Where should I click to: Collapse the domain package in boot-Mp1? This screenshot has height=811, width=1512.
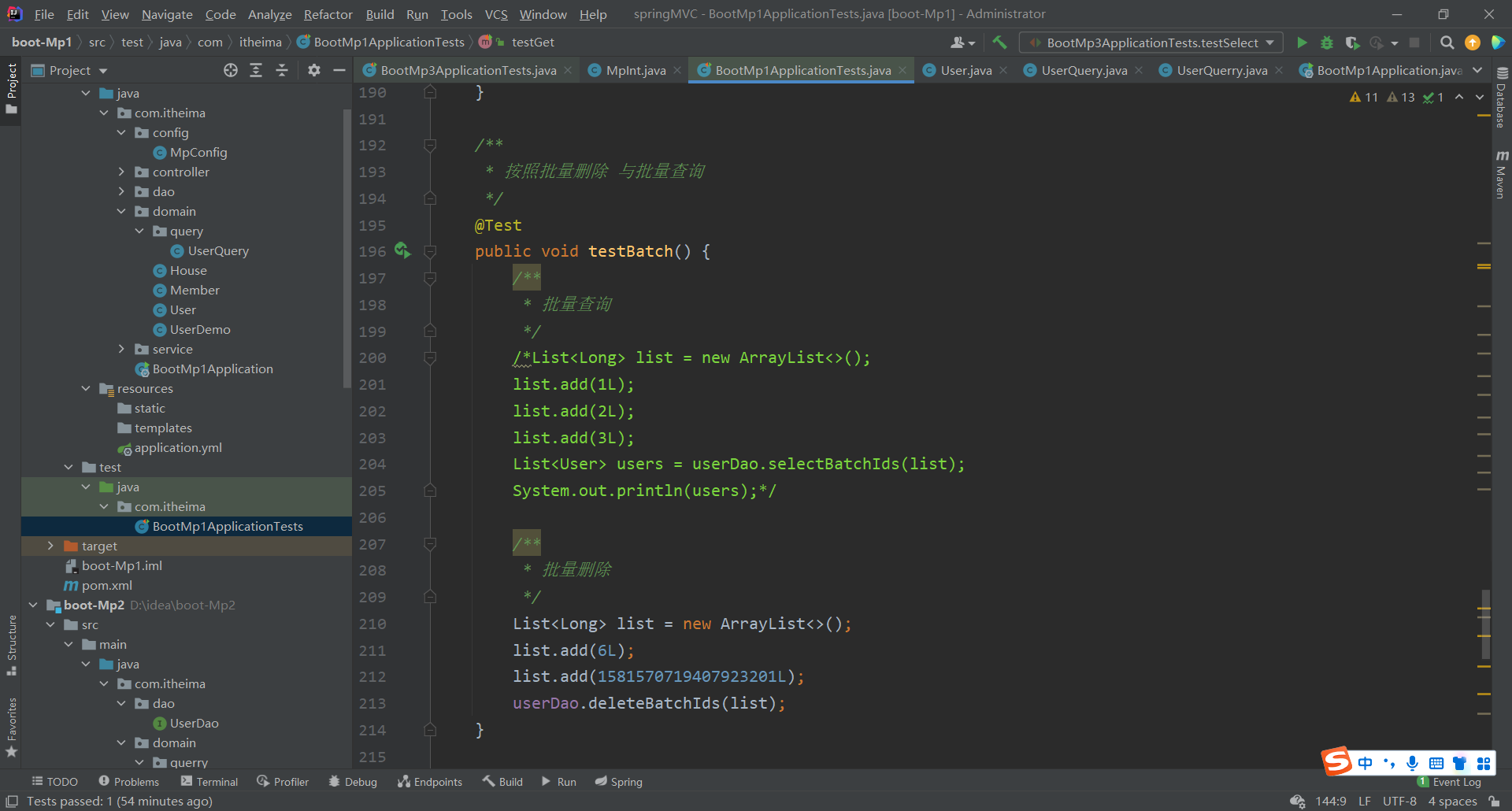click(121, 211)
